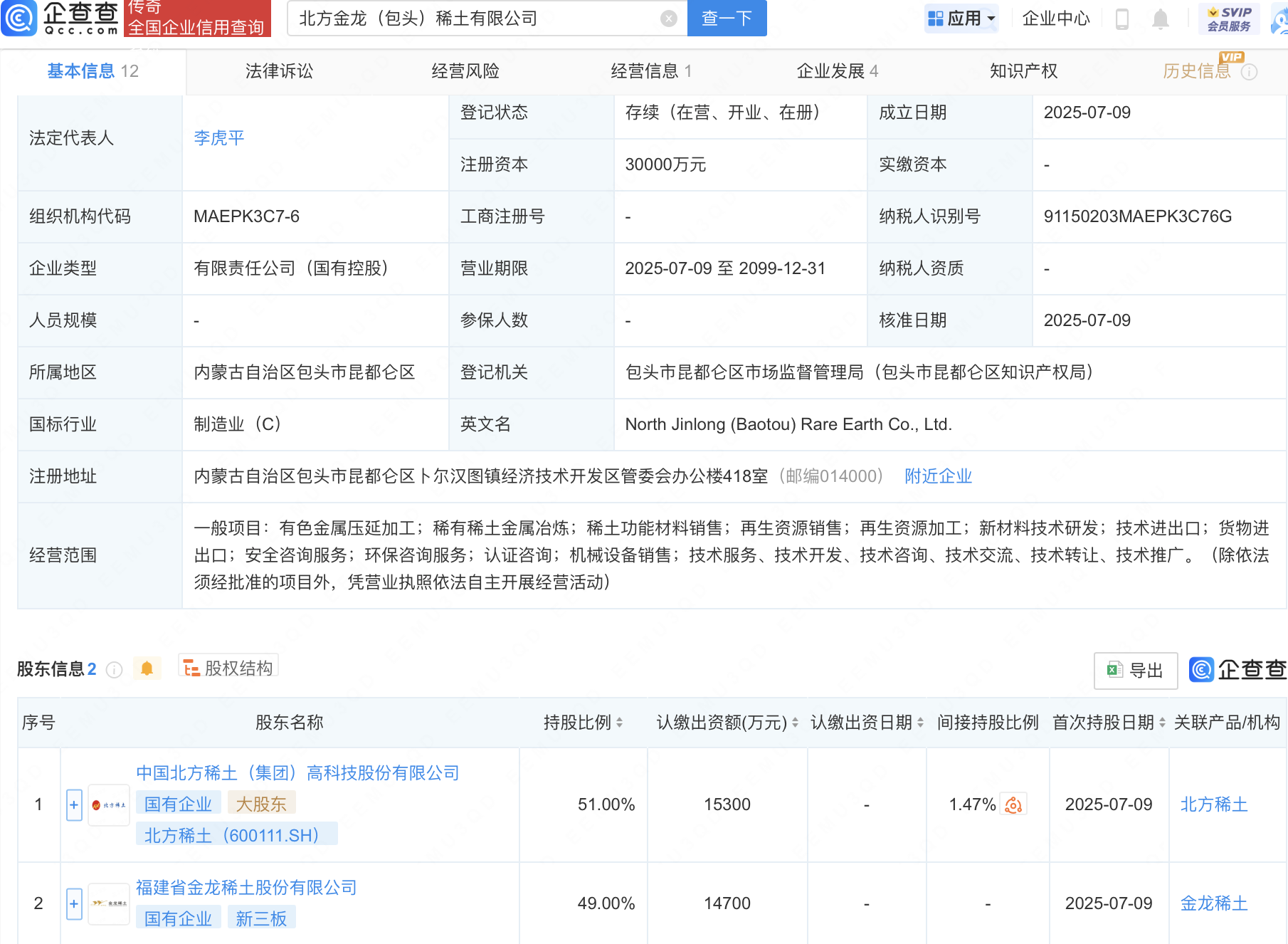Image resolution: width=1288 pixels, height=944 pixels.
Task: Switch to the 法律诉讼 tab
Action: (279, 71)
